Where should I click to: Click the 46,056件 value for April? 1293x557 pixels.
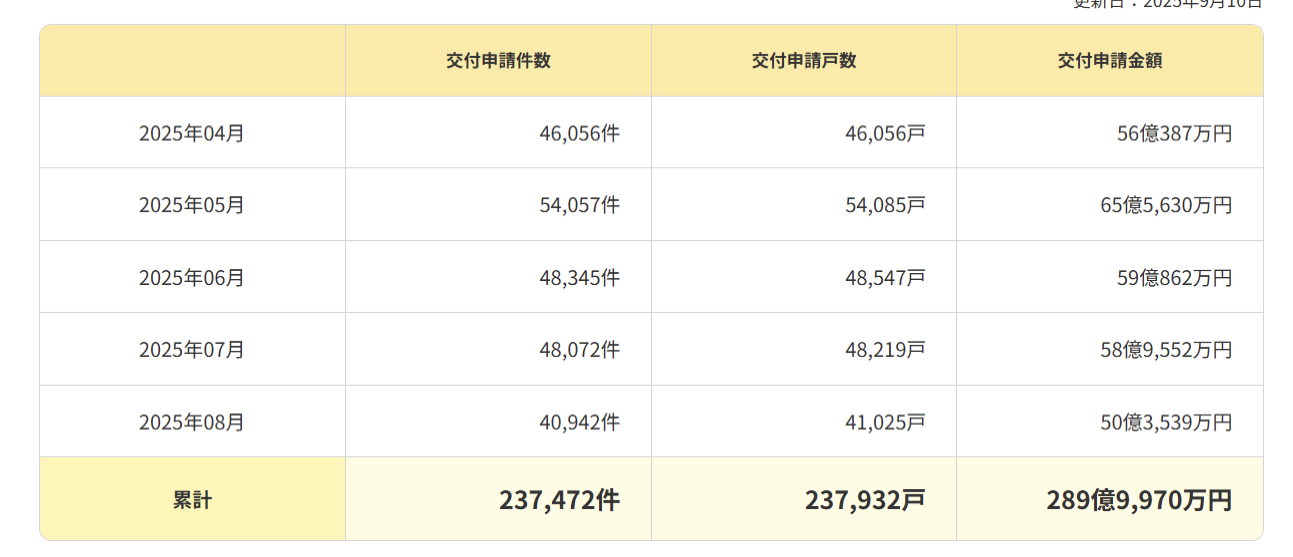click(x=579, y=133)
